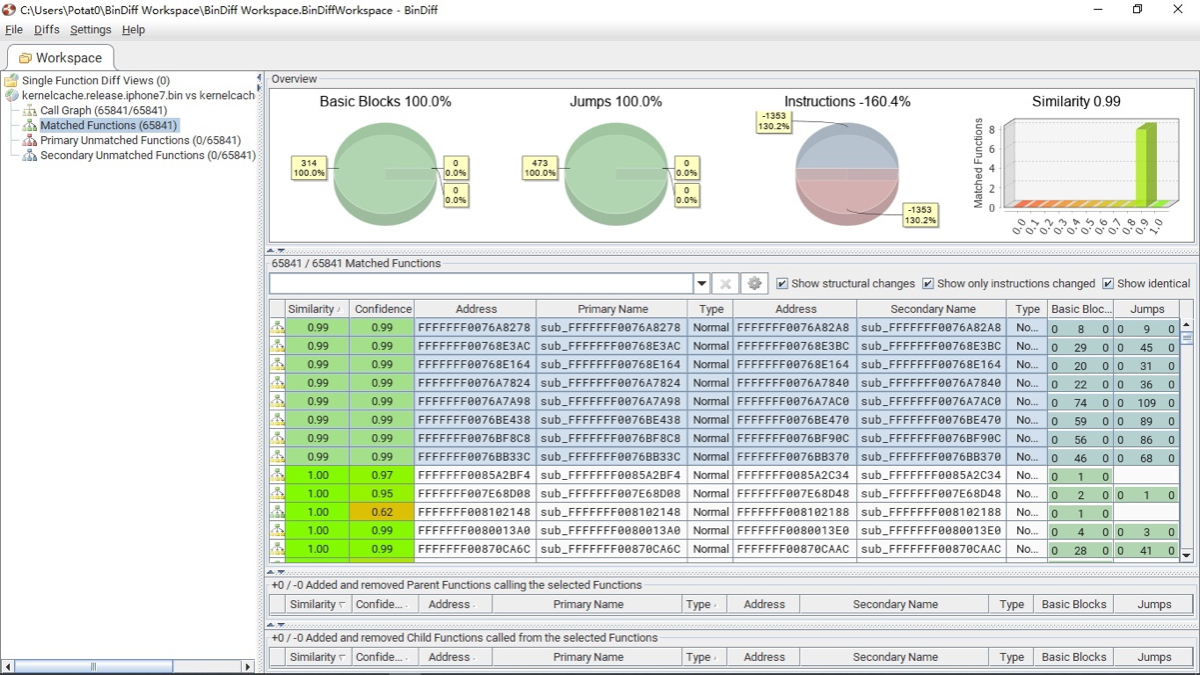Image resolution: width=1200 pixels, height=675 pixels.
Task: Click the workspace tree horizontal scrollbar thumb
Action: click(93, 666)
